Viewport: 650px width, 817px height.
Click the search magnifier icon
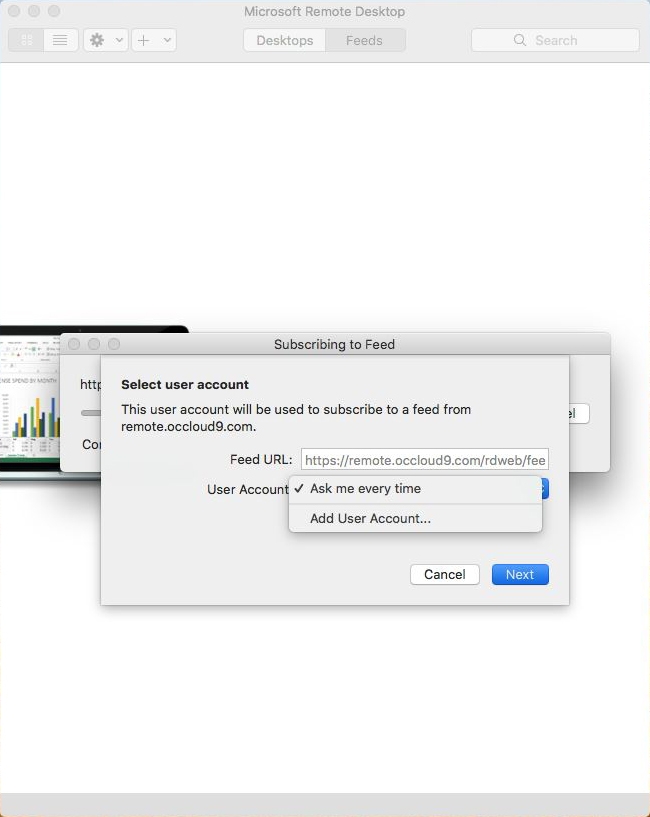520,40
